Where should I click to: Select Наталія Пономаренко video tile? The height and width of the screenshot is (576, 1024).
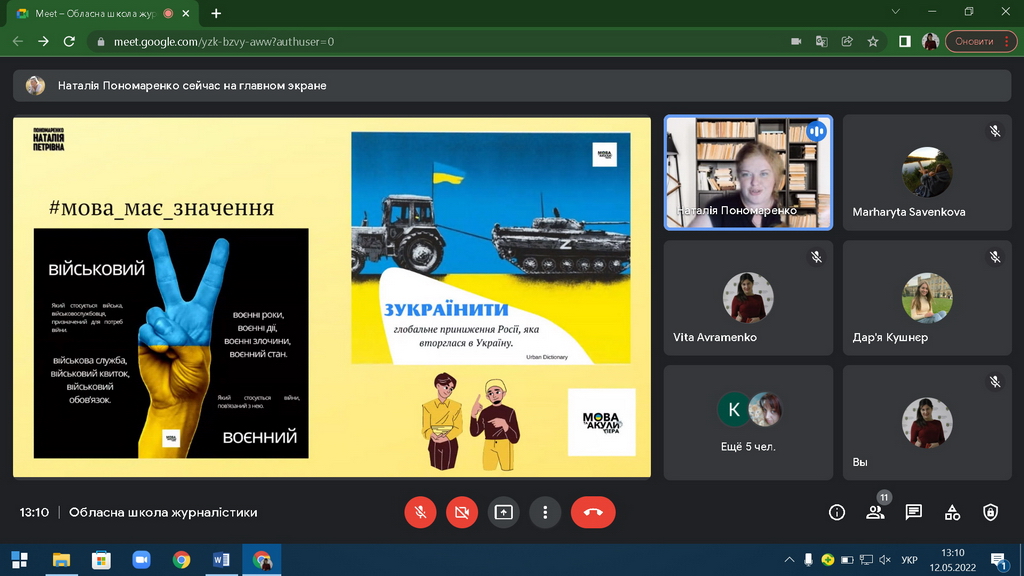[x=748, y=172]
